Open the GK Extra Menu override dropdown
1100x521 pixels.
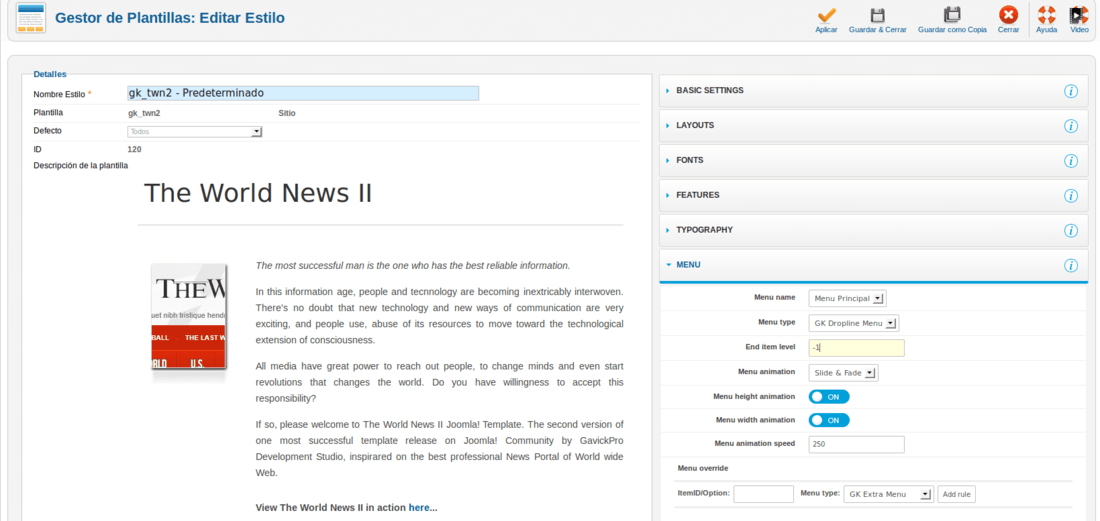(889, 494)
